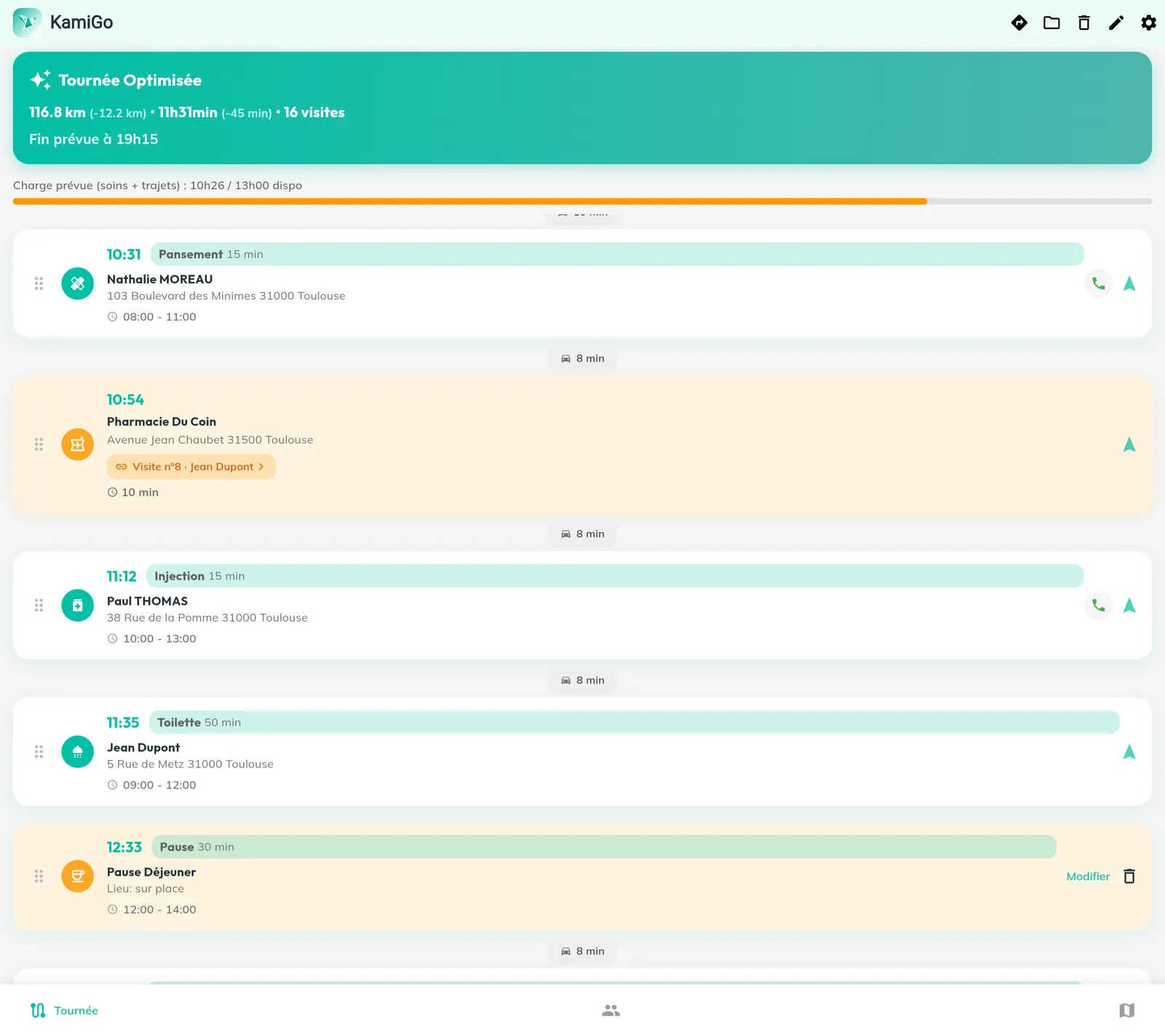Open the folder icon in header

tap(1051, 23)
